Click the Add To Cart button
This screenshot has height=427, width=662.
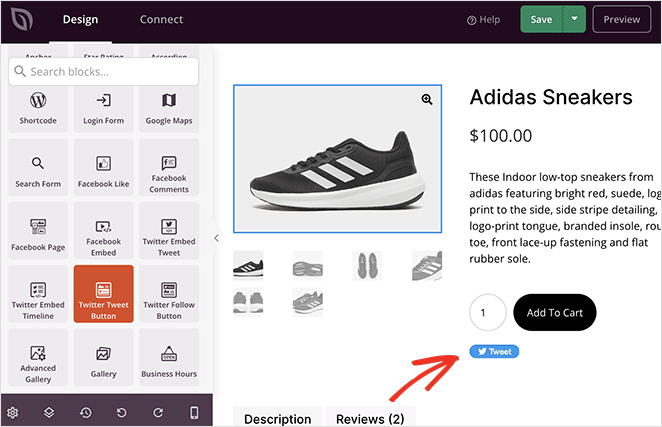point(555,313)
